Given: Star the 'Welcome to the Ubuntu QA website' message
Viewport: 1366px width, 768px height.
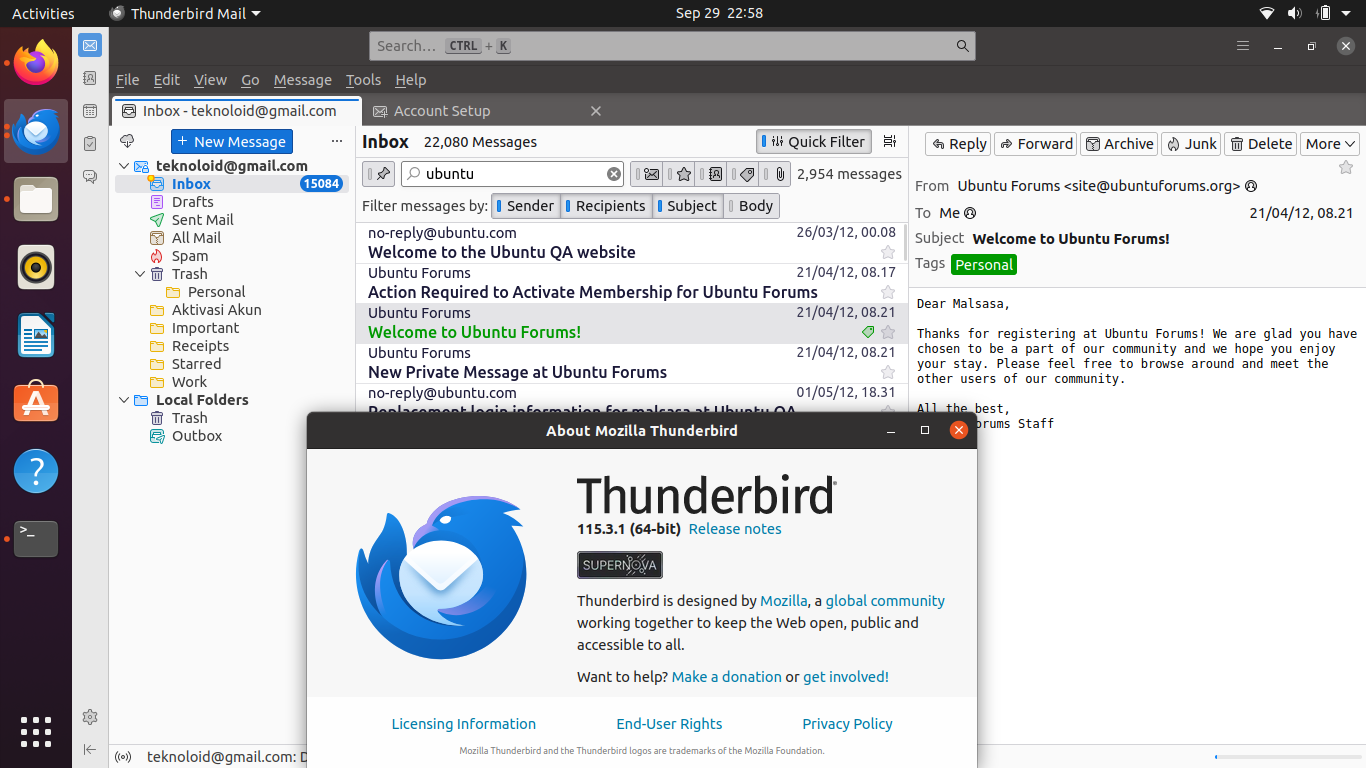Looking at the screenshot, I should (x=888, y=252).
